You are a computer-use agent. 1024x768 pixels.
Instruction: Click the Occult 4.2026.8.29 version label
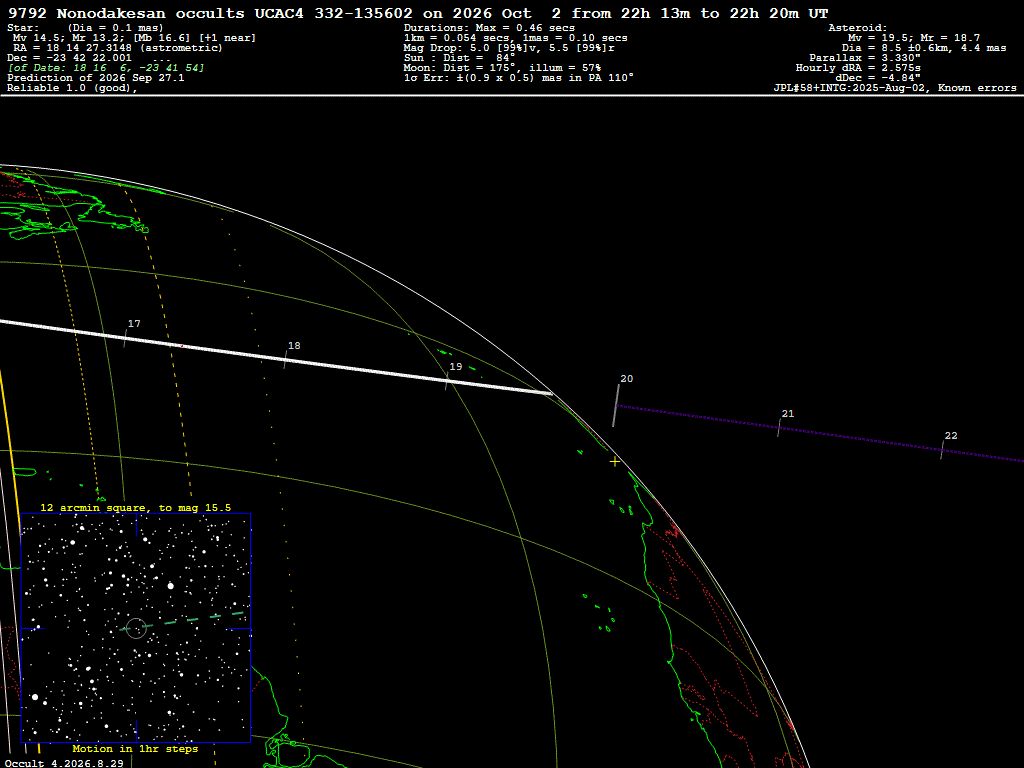pyautogui.click(x=64, y=763)
